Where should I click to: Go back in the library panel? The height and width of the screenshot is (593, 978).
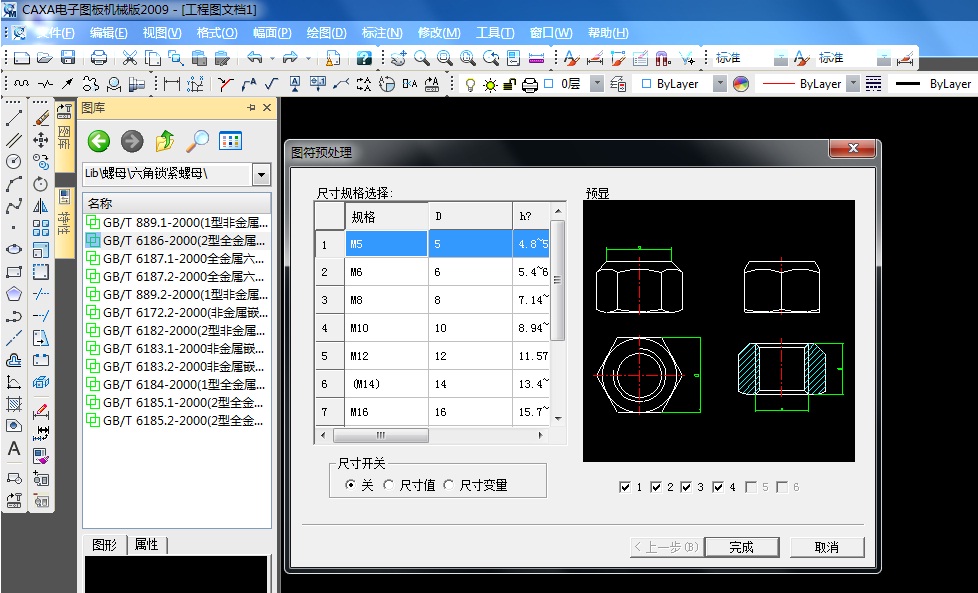tap(99, 142)
